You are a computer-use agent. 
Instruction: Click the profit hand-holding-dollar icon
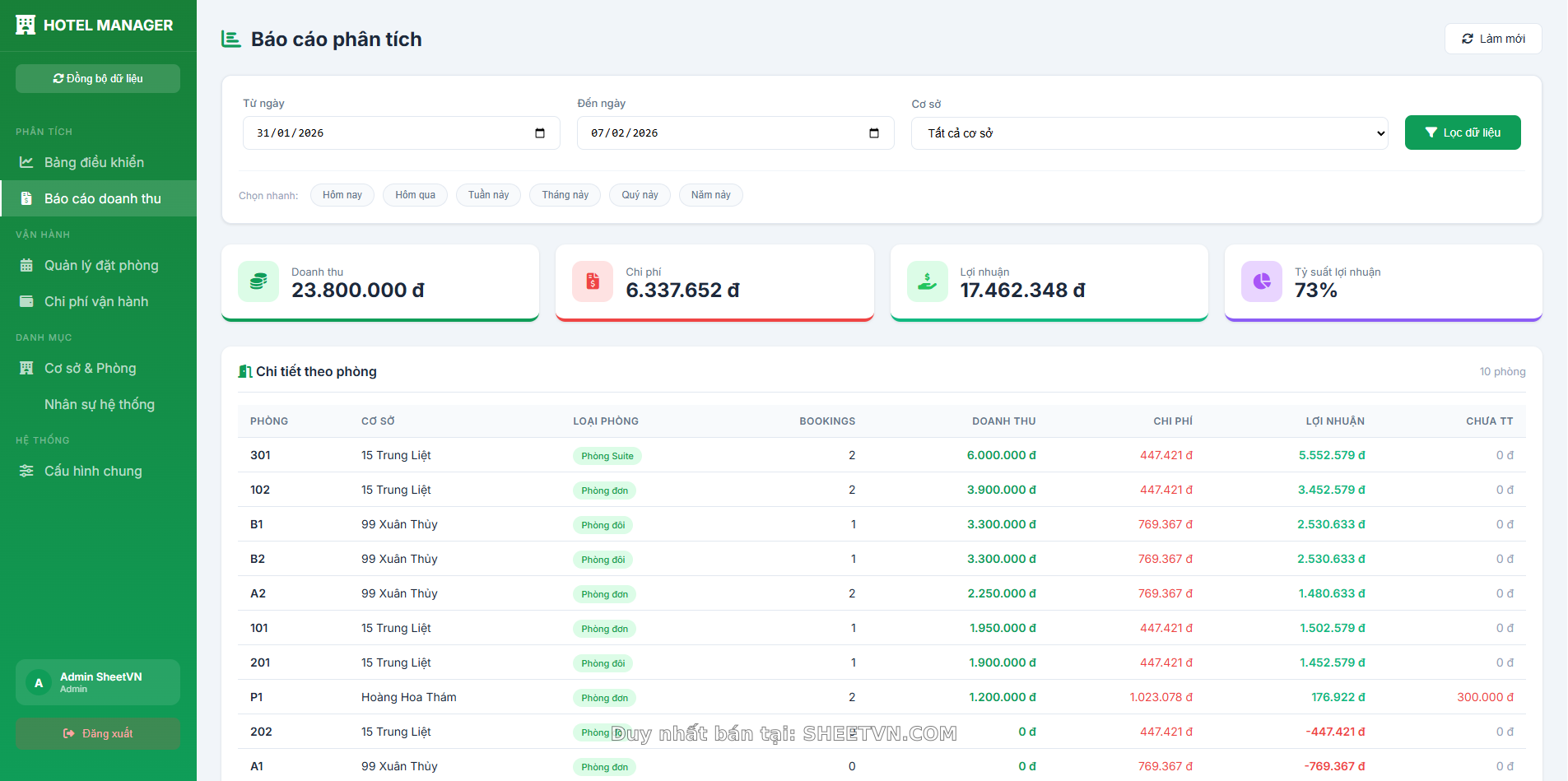click(927, 281)
